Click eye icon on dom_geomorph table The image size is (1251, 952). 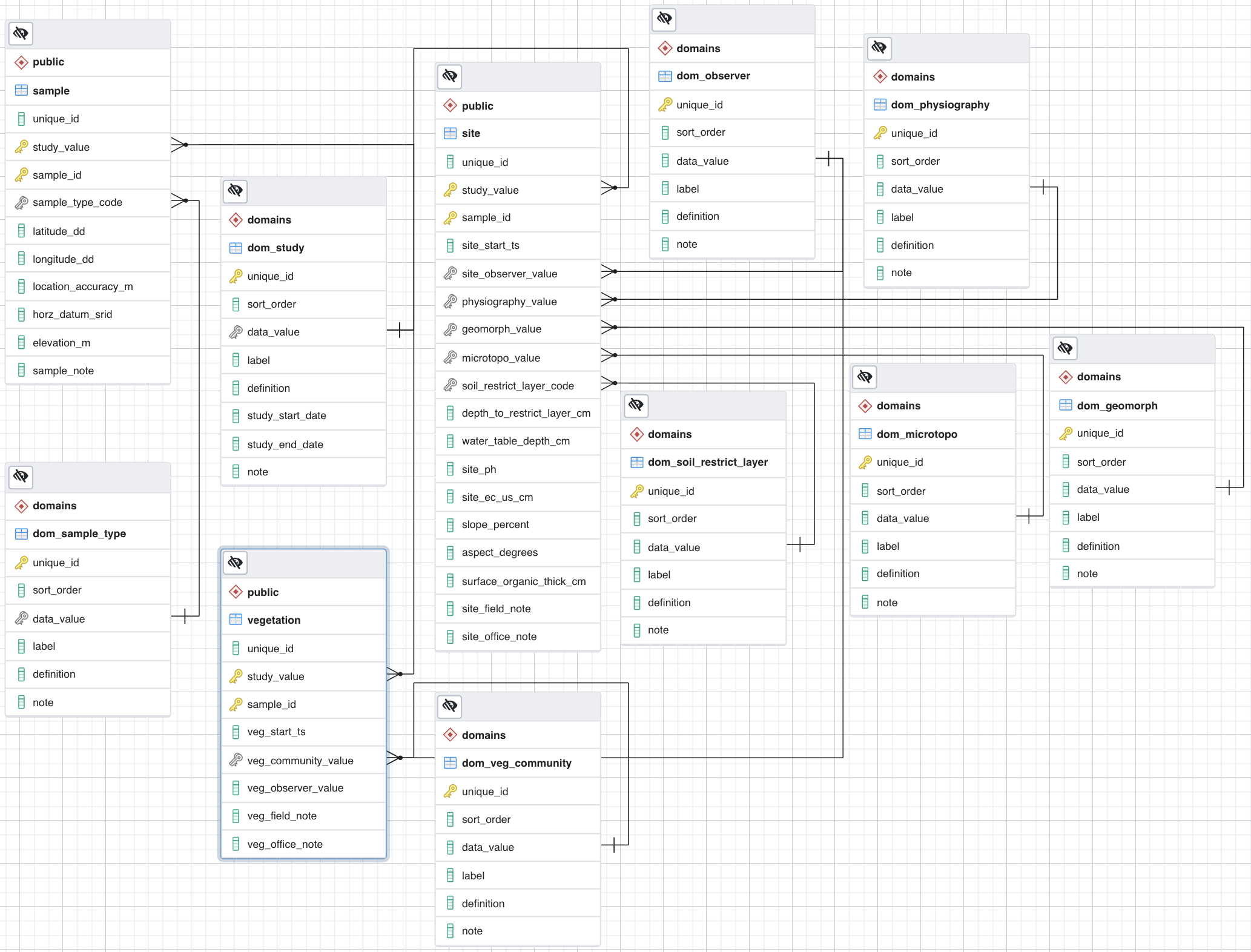tap(1065, 348)
